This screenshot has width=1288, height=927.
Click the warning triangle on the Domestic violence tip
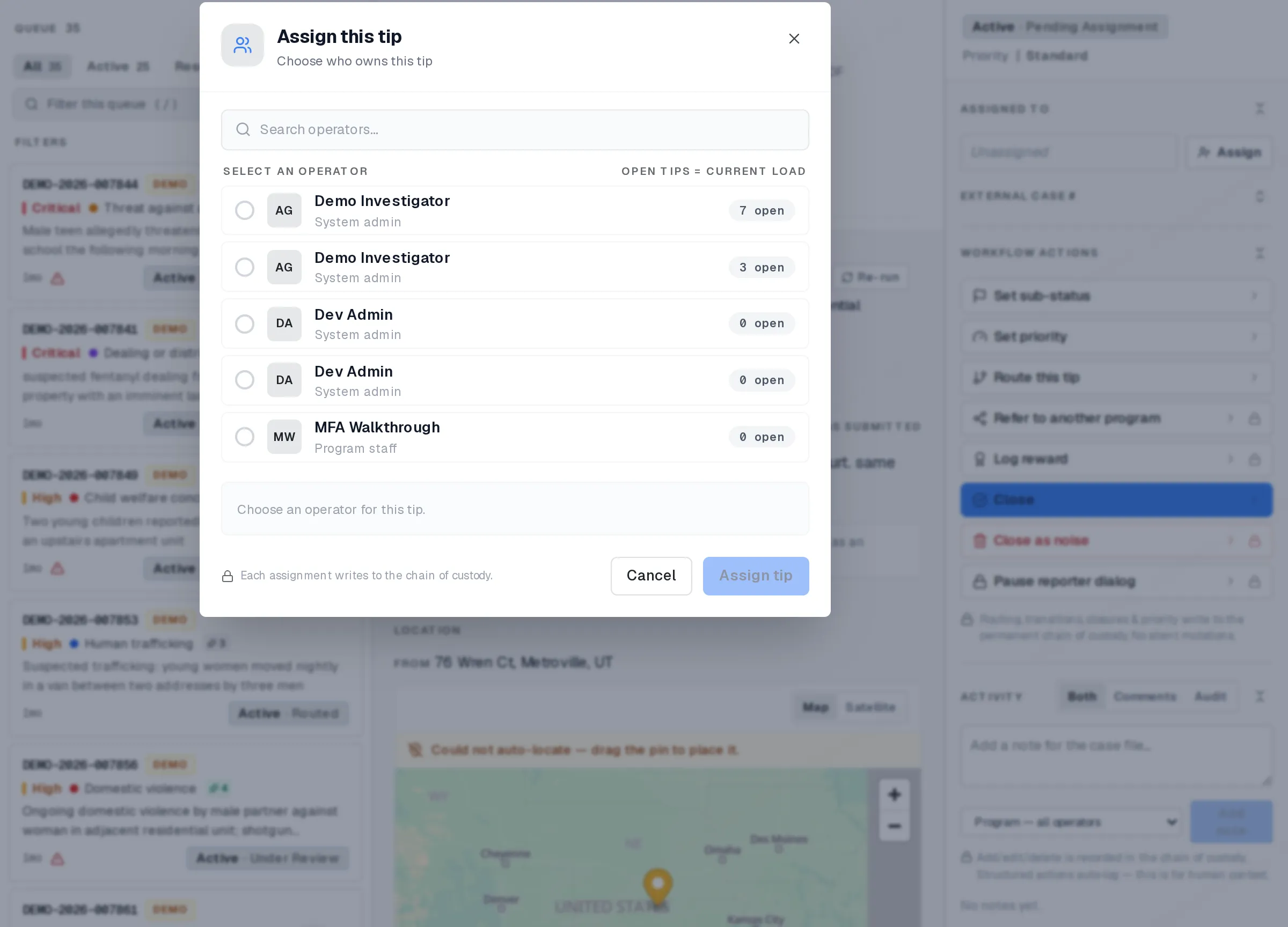57,859
